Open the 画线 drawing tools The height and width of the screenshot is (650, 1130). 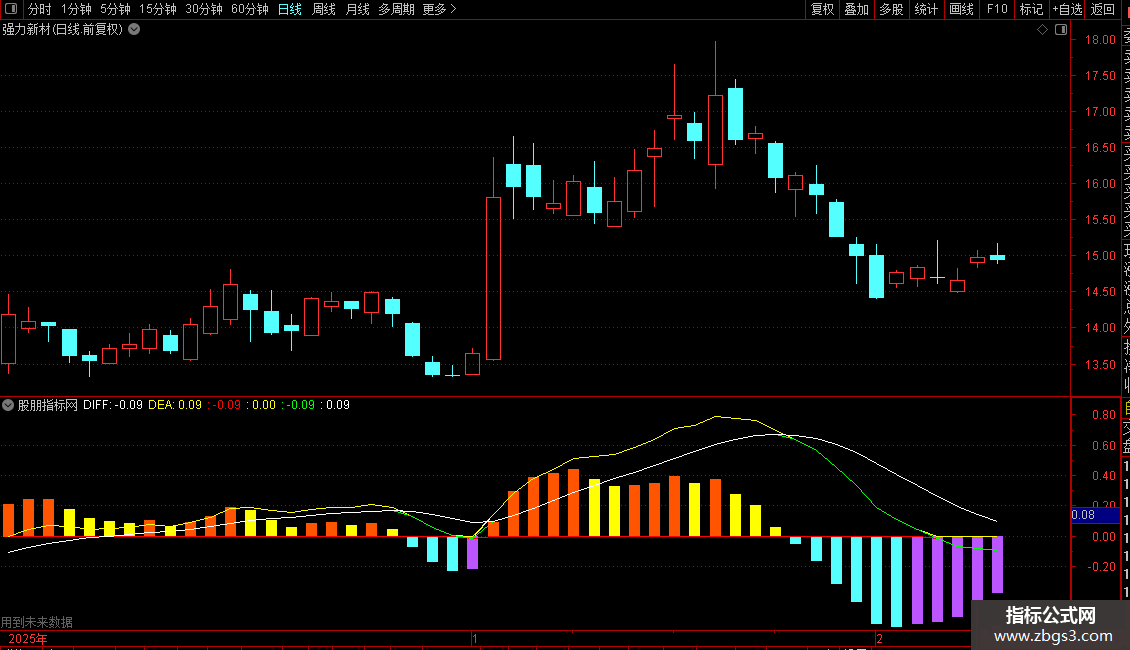pos(961,9)
